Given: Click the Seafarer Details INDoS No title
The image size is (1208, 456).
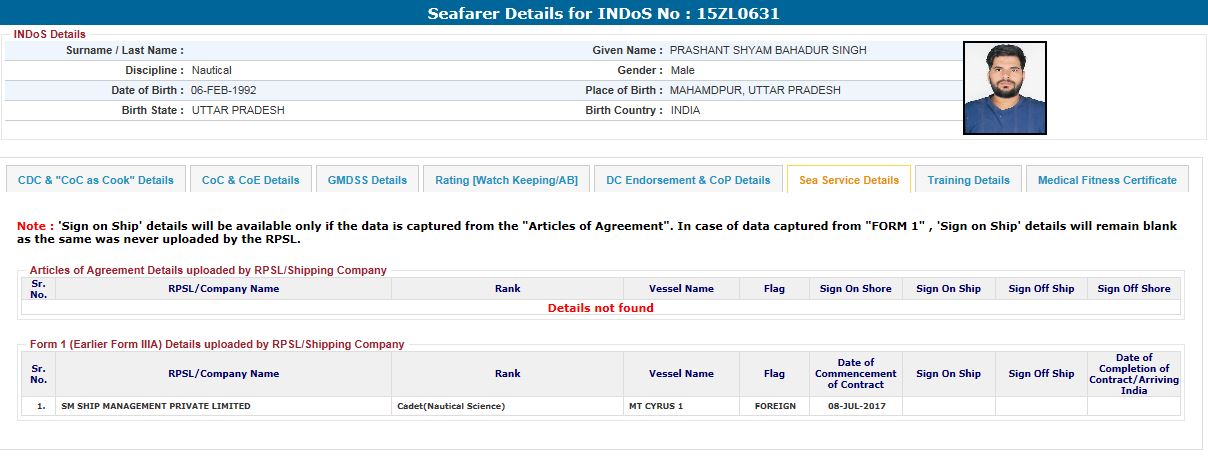Looking at the screenshot, I should (603, 13).
